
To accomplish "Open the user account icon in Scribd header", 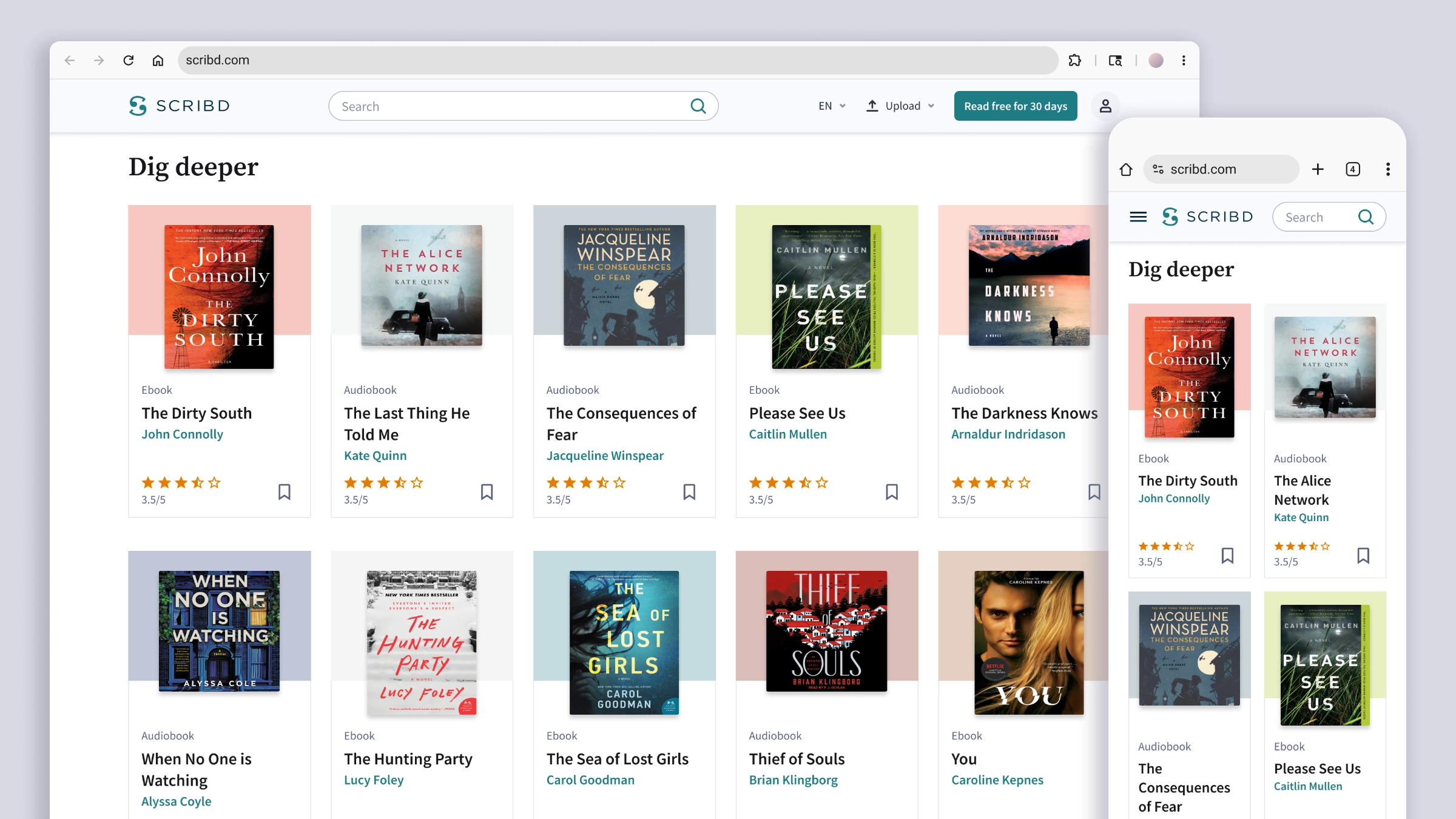I will click(1105, 106).
